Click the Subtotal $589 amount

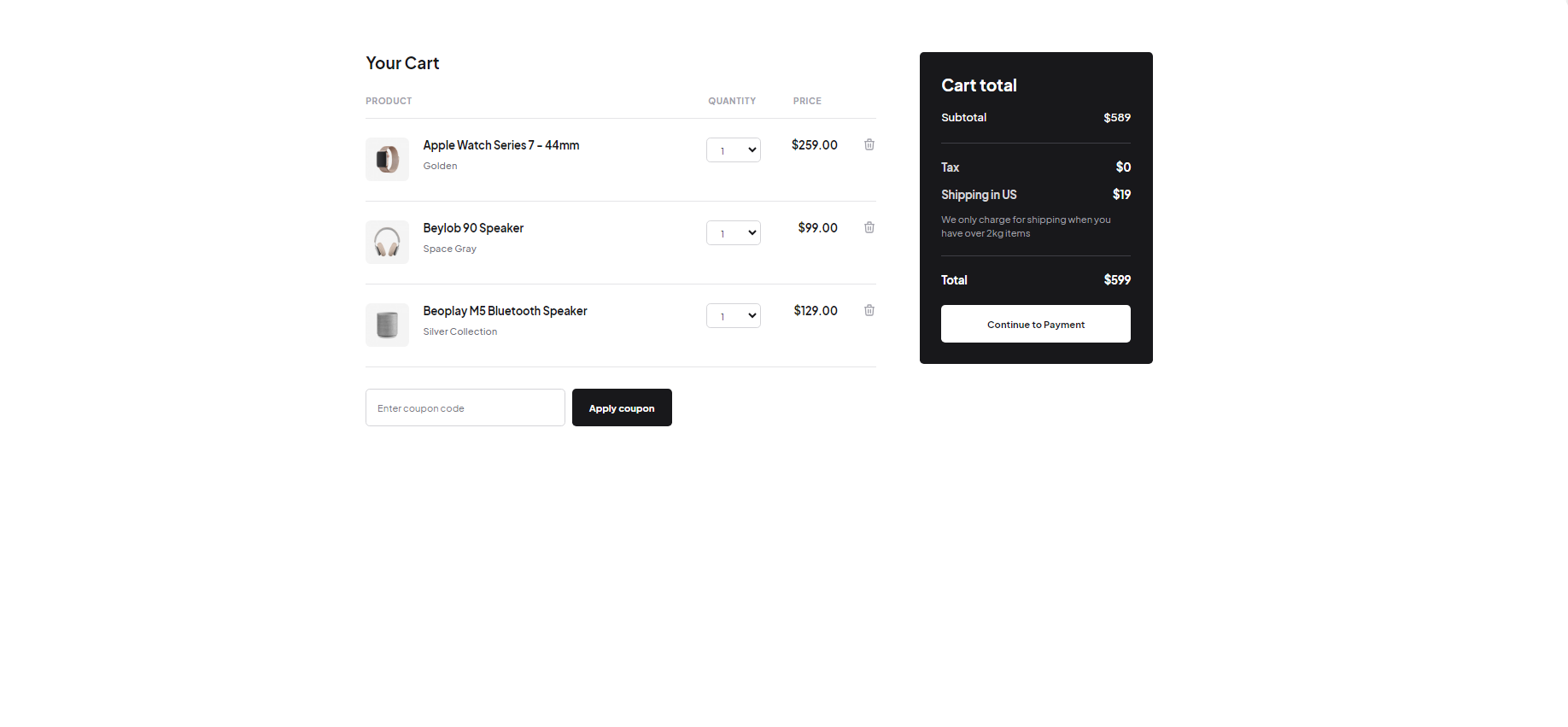[x=1117, y=118]
